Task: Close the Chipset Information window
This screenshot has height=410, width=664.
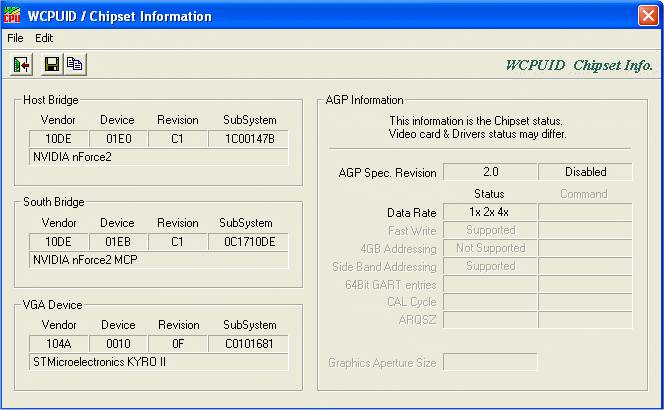Action: (648, 16)
